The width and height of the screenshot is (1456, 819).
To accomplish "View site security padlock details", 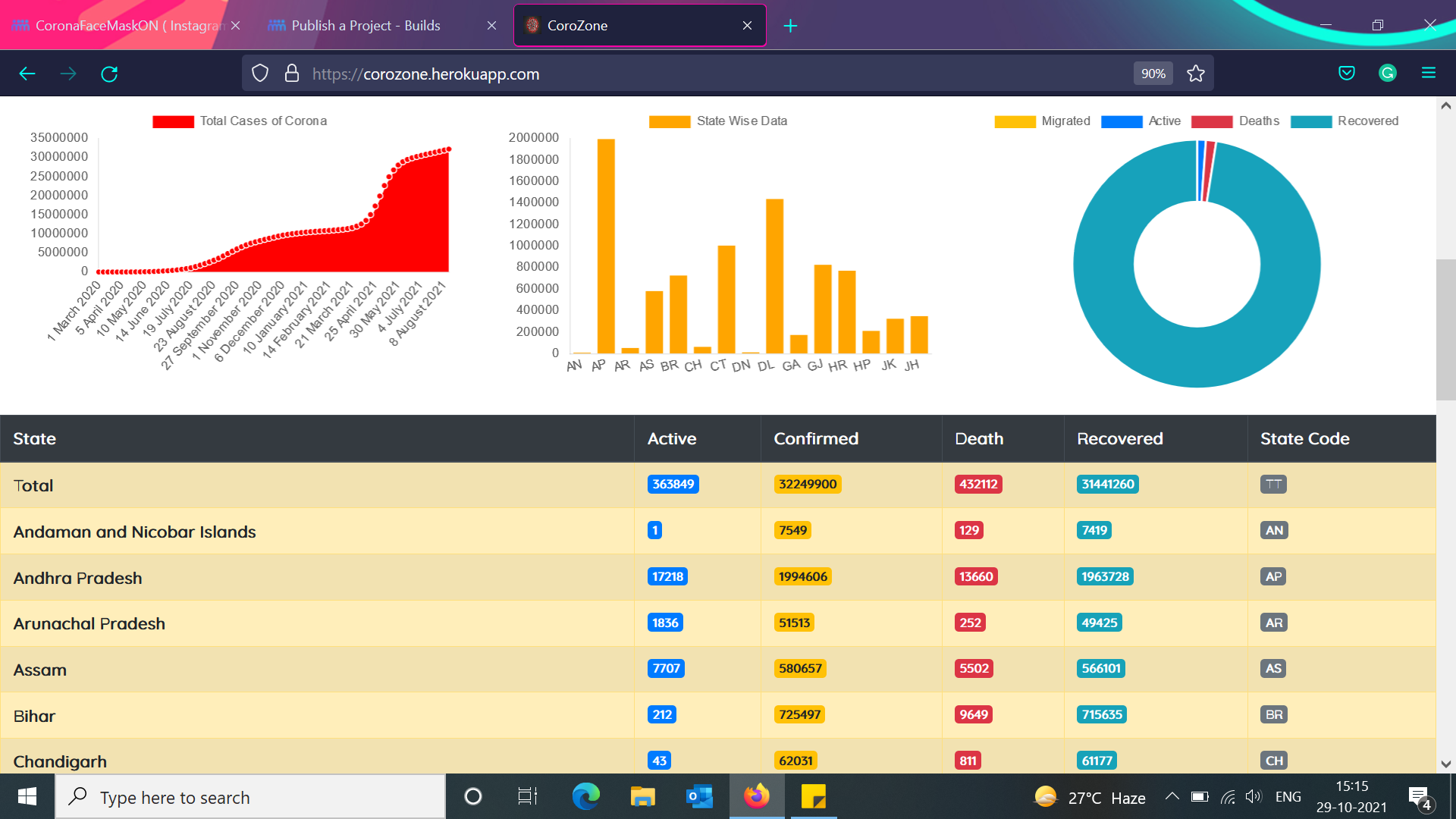I will click(x=292, y=74).
